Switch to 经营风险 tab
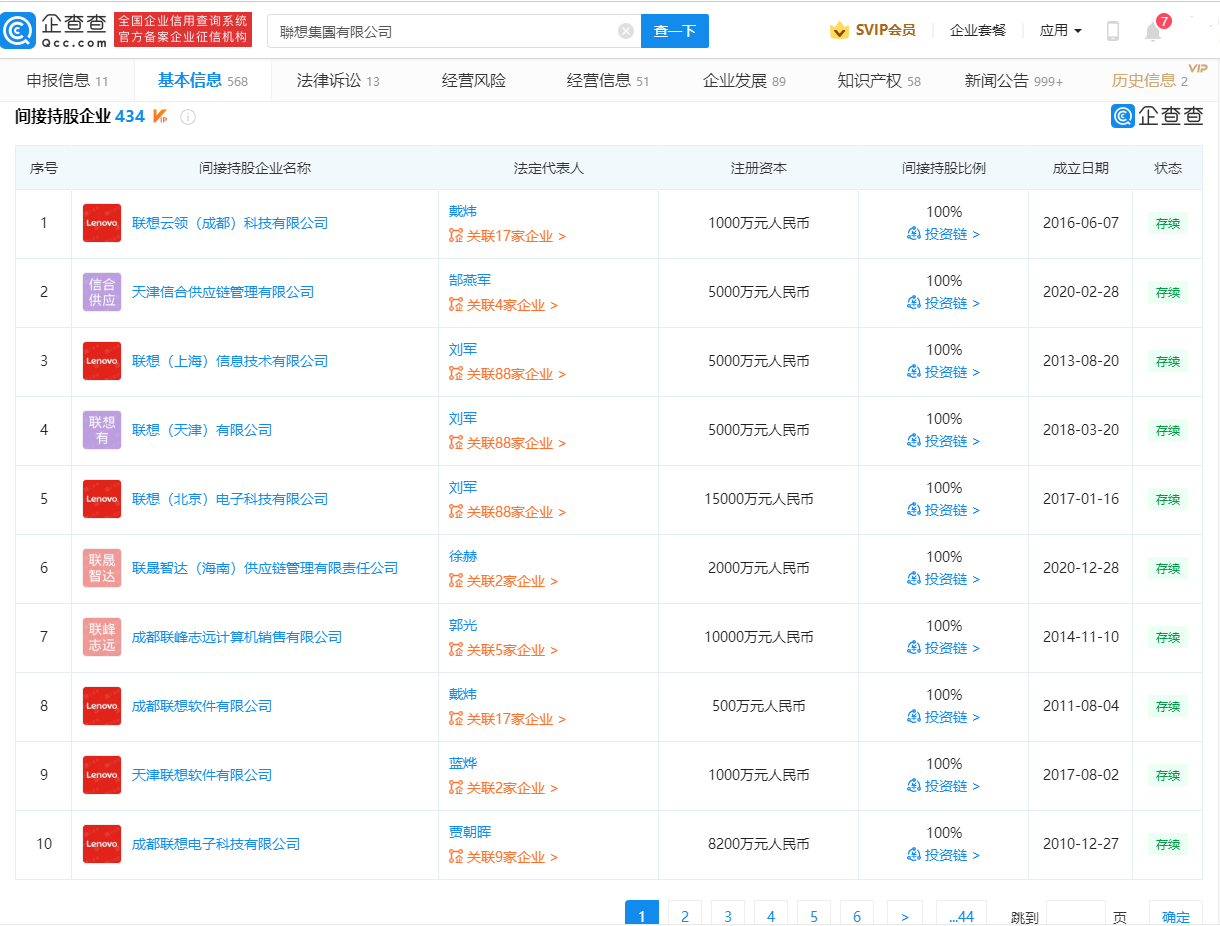The width and height of the screenshot is (1220, 926). (x=474, y=81)
